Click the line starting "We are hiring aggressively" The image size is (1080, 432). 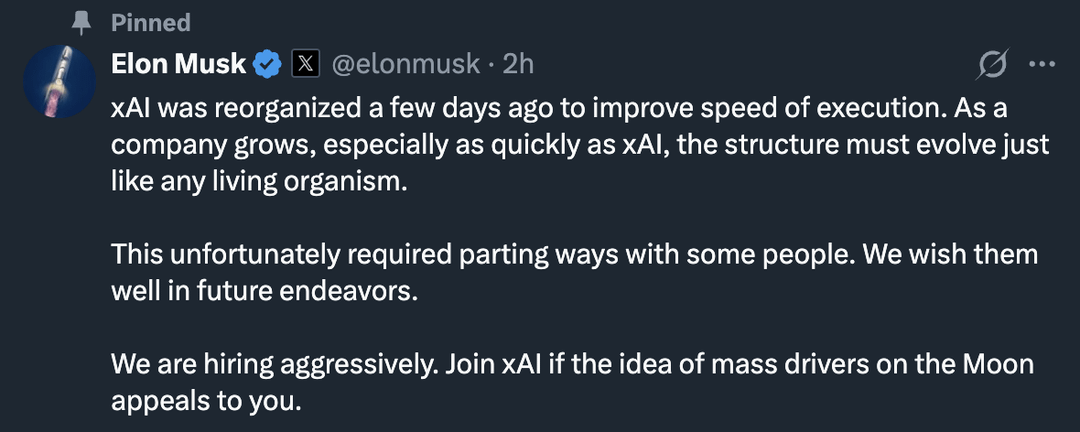point(572,365)
